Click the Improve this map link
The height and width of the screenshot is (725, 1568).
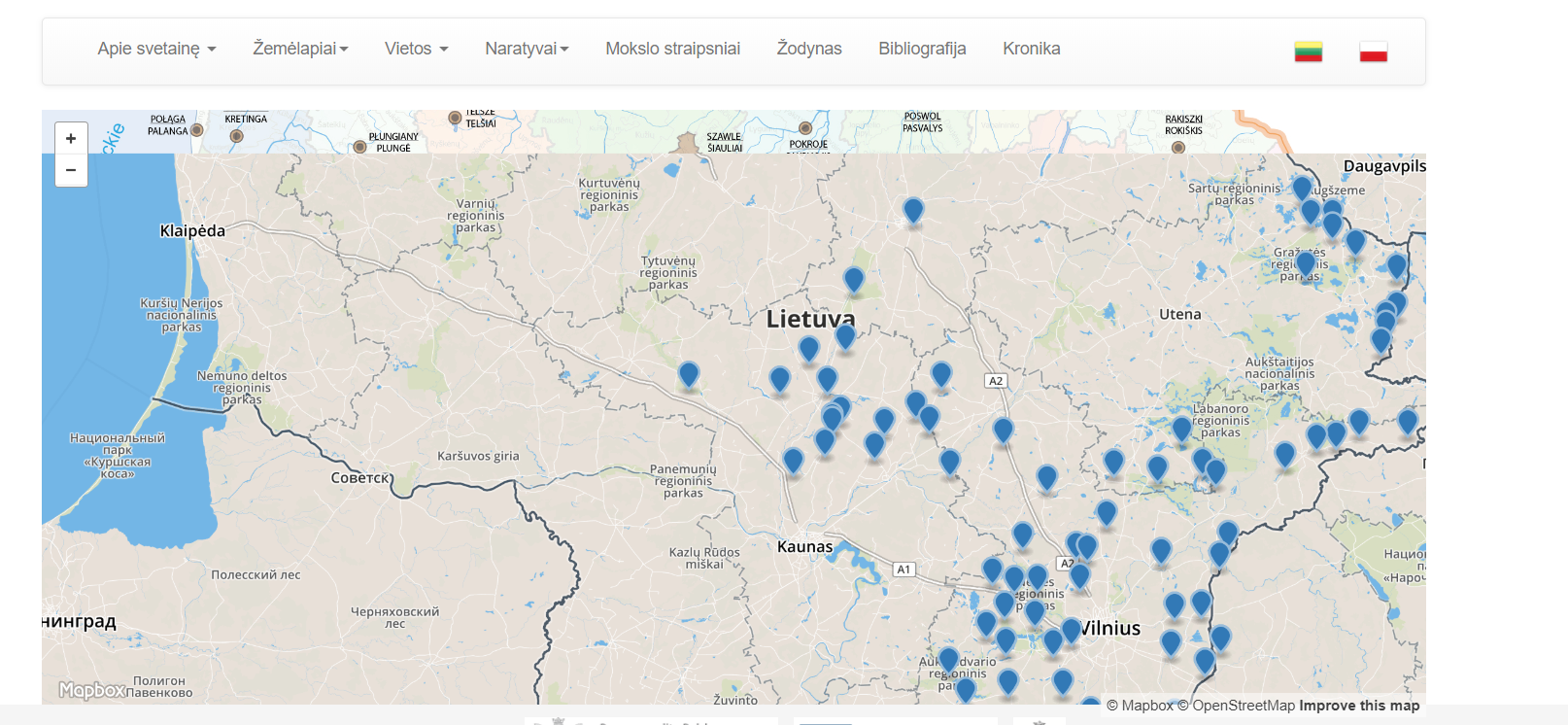click(1358, 706)
